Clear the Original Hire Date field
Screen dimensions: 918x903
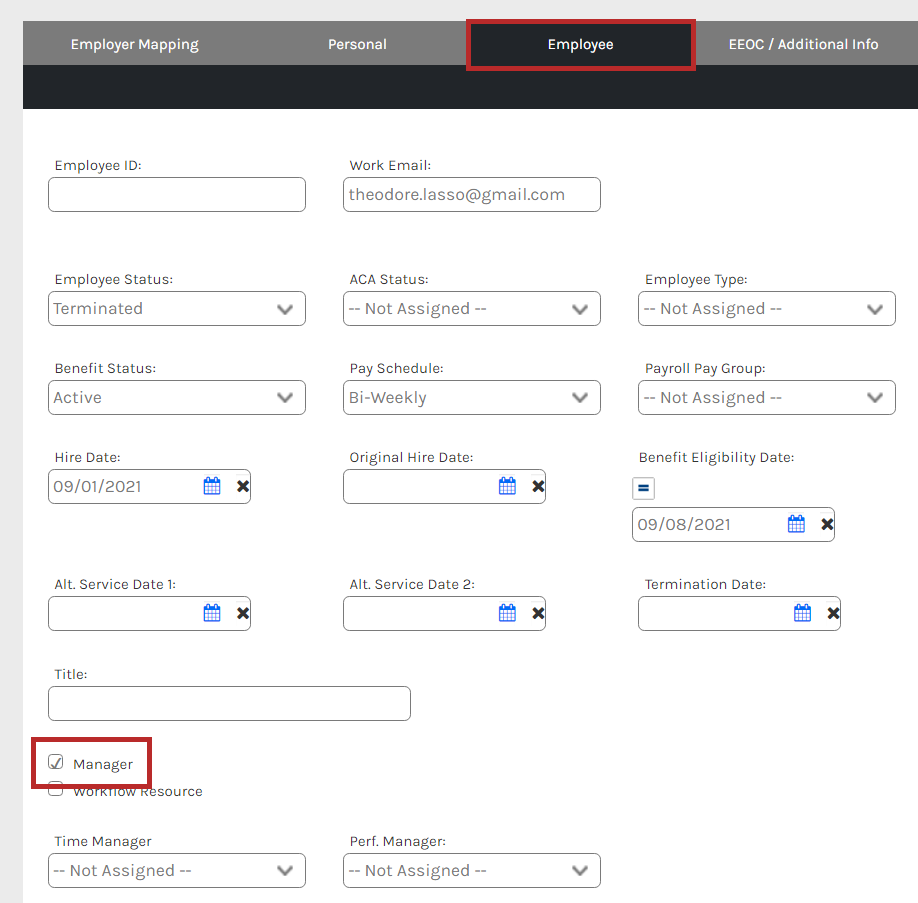point(538,487)
